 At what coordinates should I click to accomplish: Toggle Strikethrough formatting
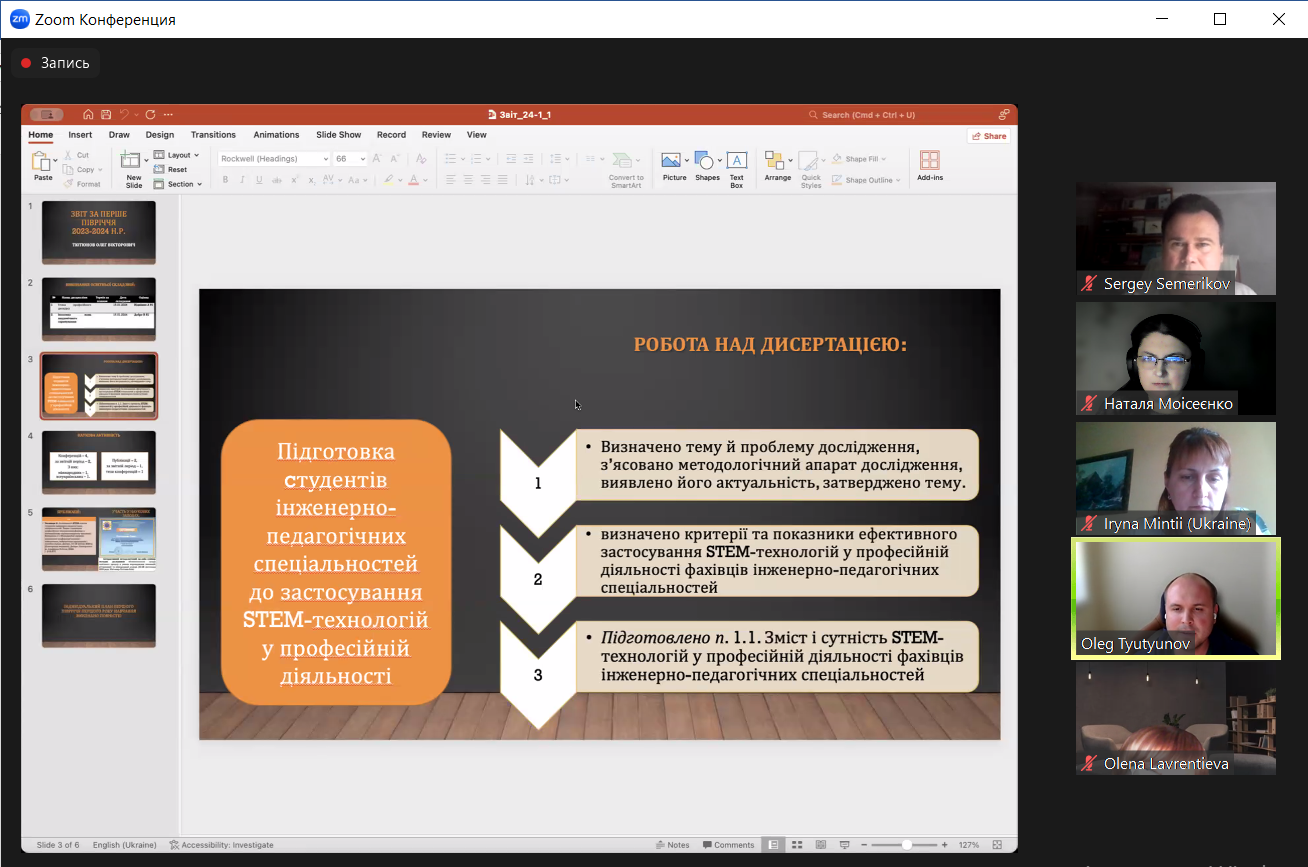277,180
